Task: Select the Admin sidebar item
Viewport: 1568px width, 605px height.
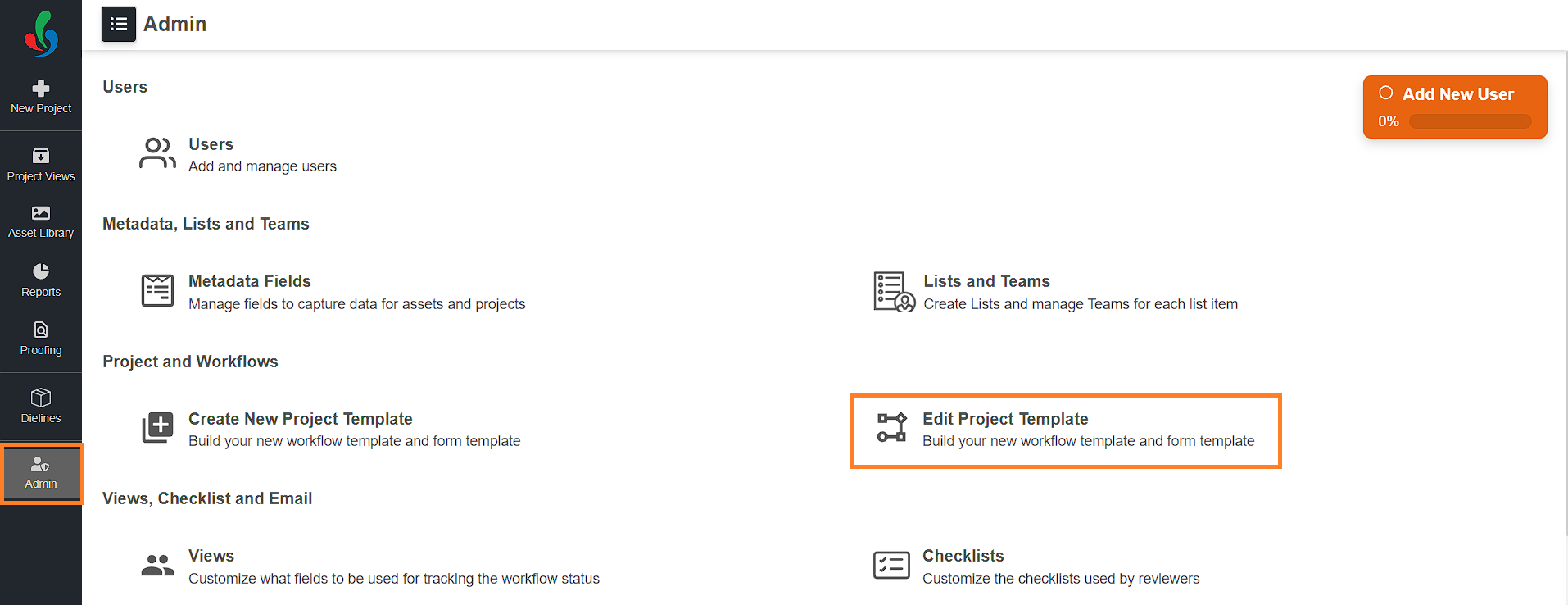Action: point(41,474)
